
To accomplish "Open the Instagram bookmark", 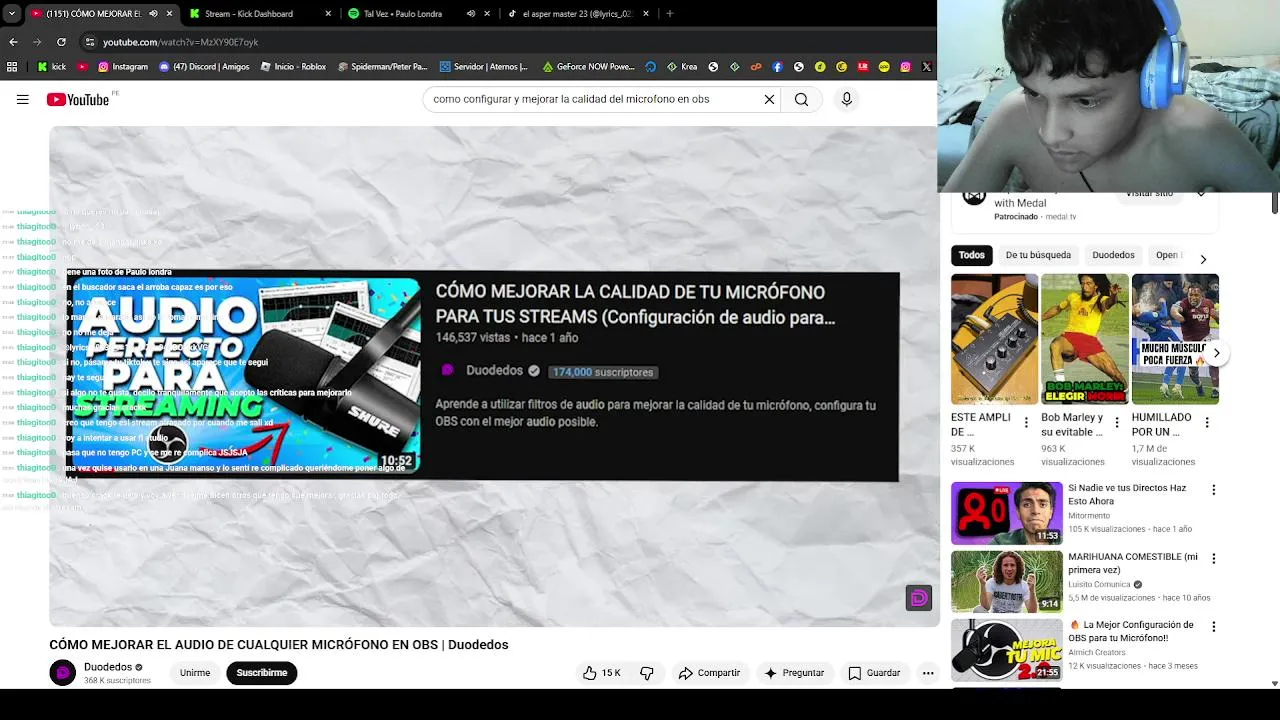I will pyautogui.click(x=123, y=67).
